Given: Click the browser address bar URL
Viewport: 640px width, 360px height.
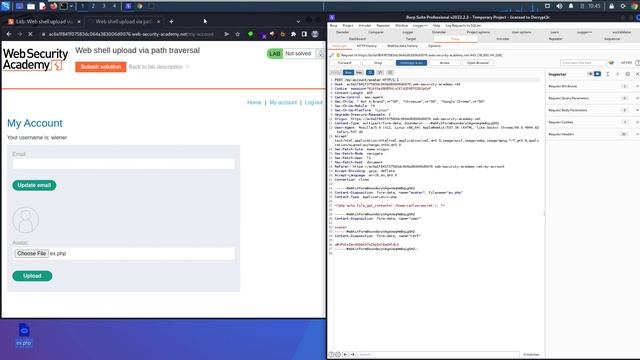Looking at the screenshot, I should point(131,34).
